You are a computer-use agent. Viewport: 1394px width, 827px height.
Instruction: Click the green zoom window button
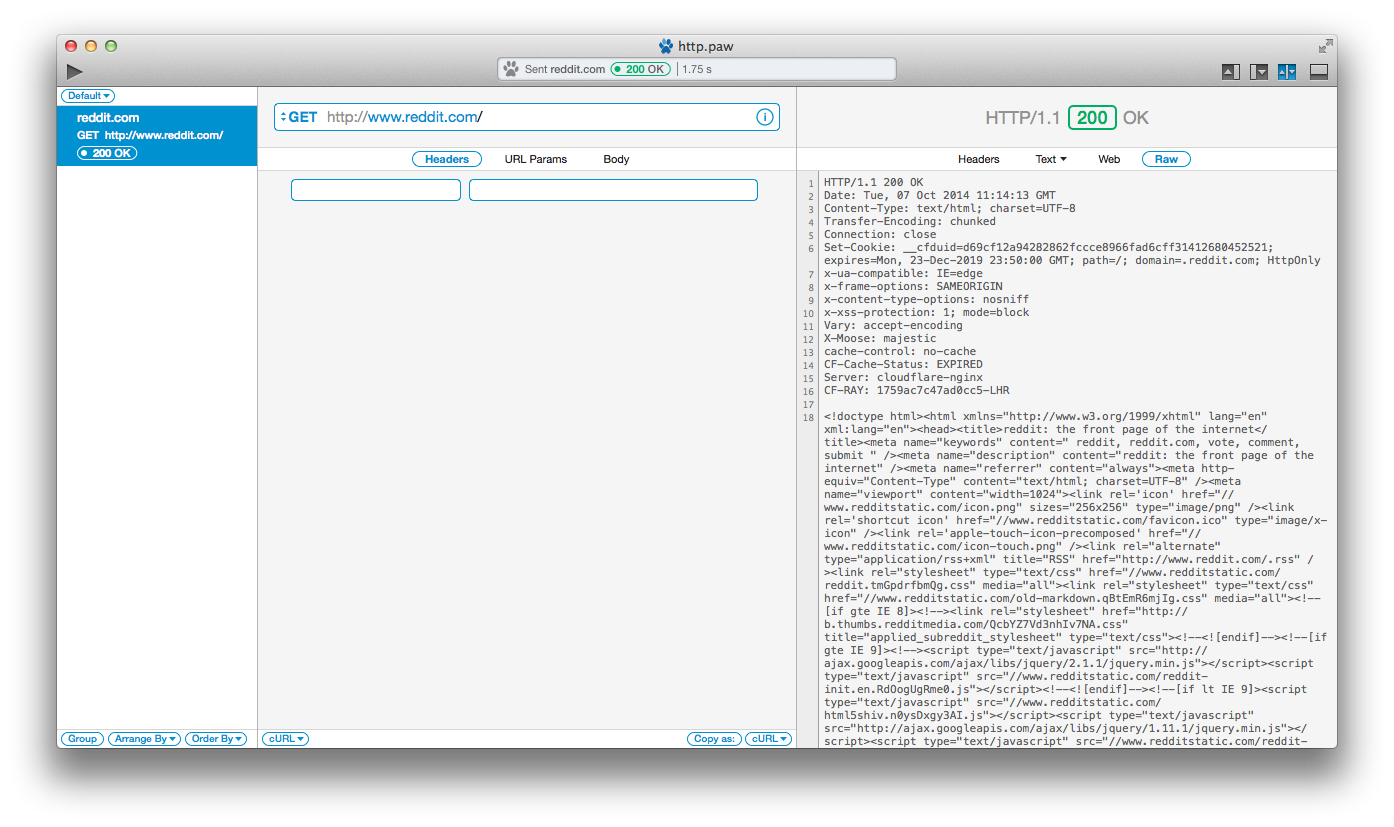tap(111, 46)
